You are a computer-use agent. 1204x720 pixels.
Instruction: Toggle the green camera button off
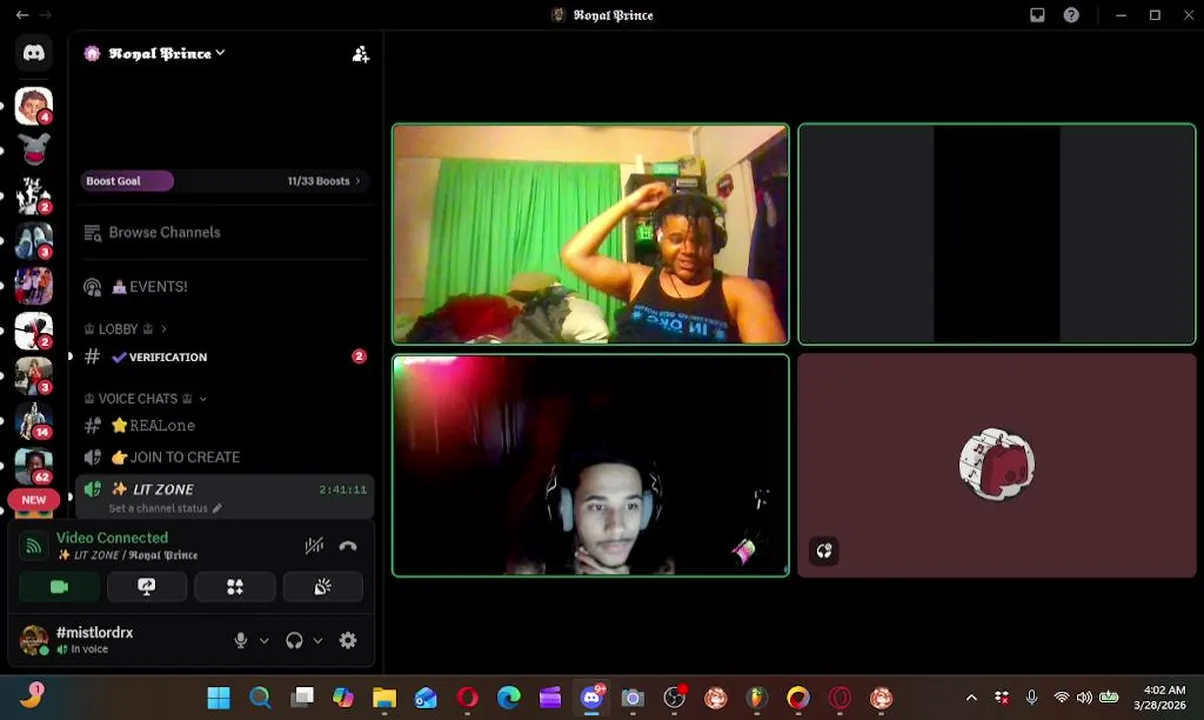(59, 587)
